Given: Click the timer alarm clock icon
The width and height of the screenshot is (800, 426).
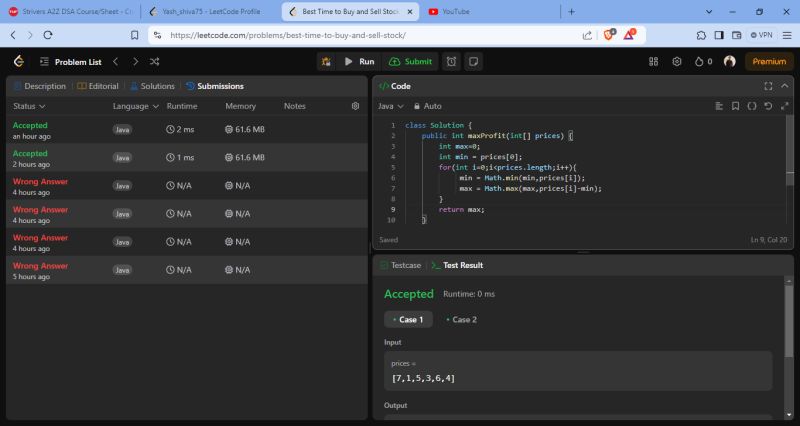Looking at the screenshot, I should [x=452, y=61].
